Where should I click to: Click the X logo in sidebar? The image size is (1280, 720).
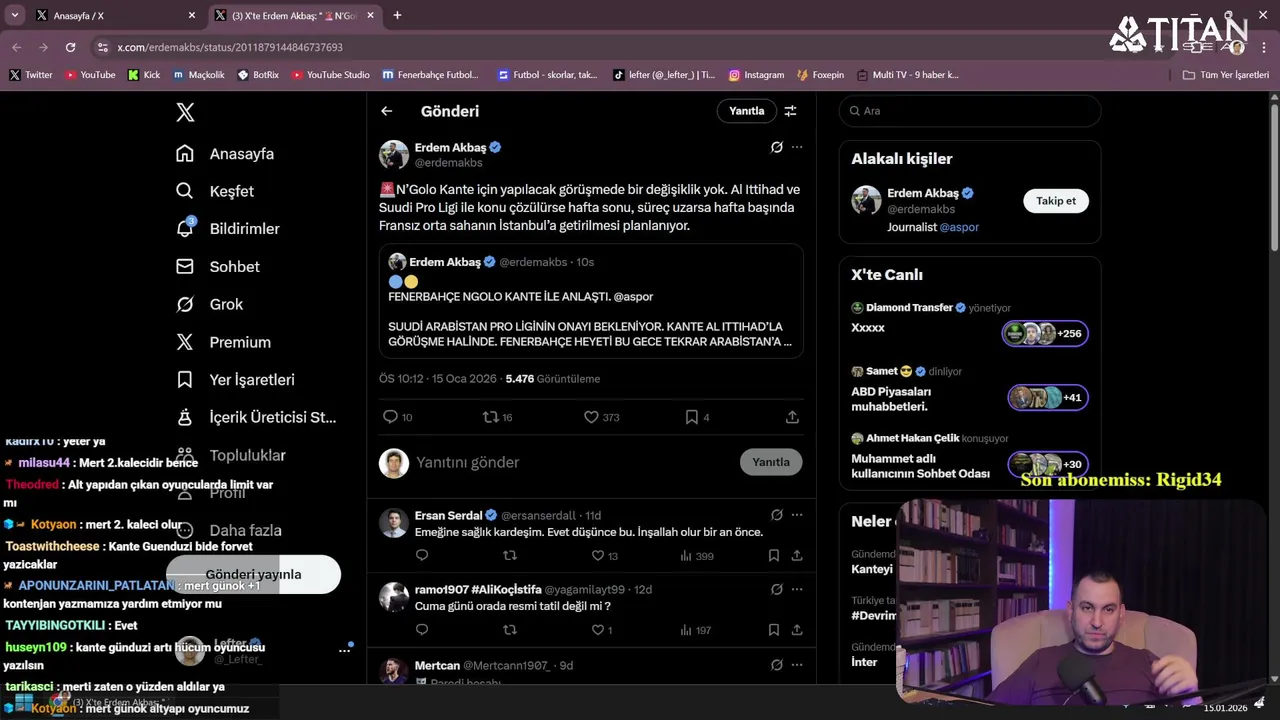point(185,112)
